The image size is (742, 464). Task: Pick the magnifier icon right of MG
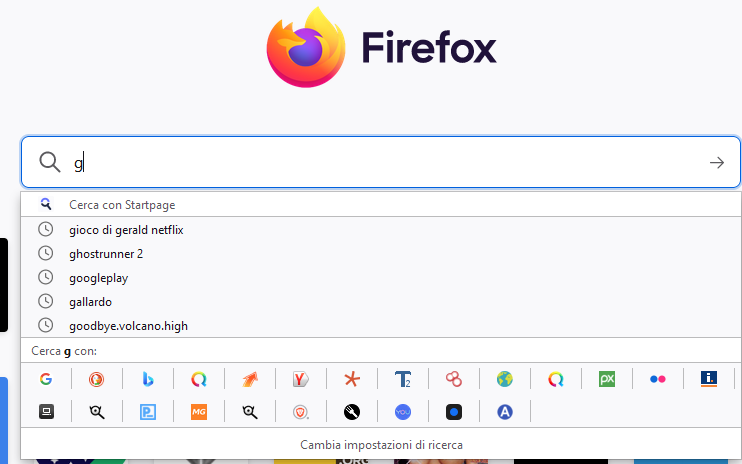(250, 412)
